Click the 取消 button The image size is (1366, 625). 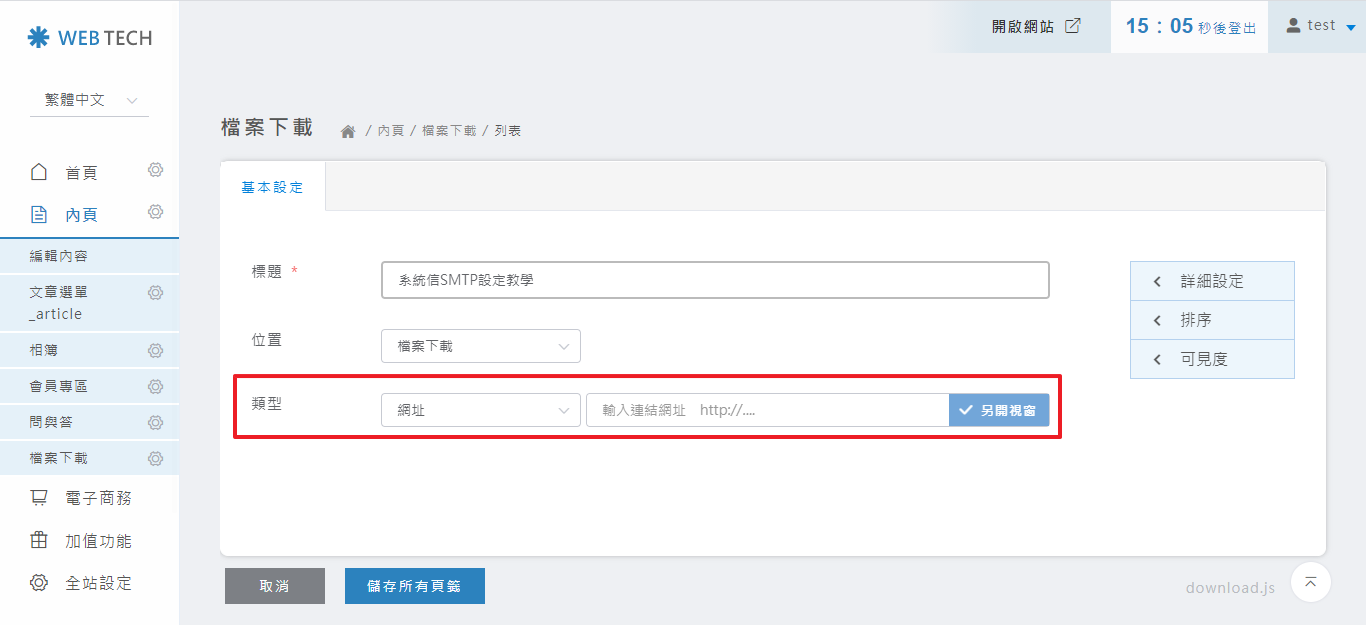[274, 586]
